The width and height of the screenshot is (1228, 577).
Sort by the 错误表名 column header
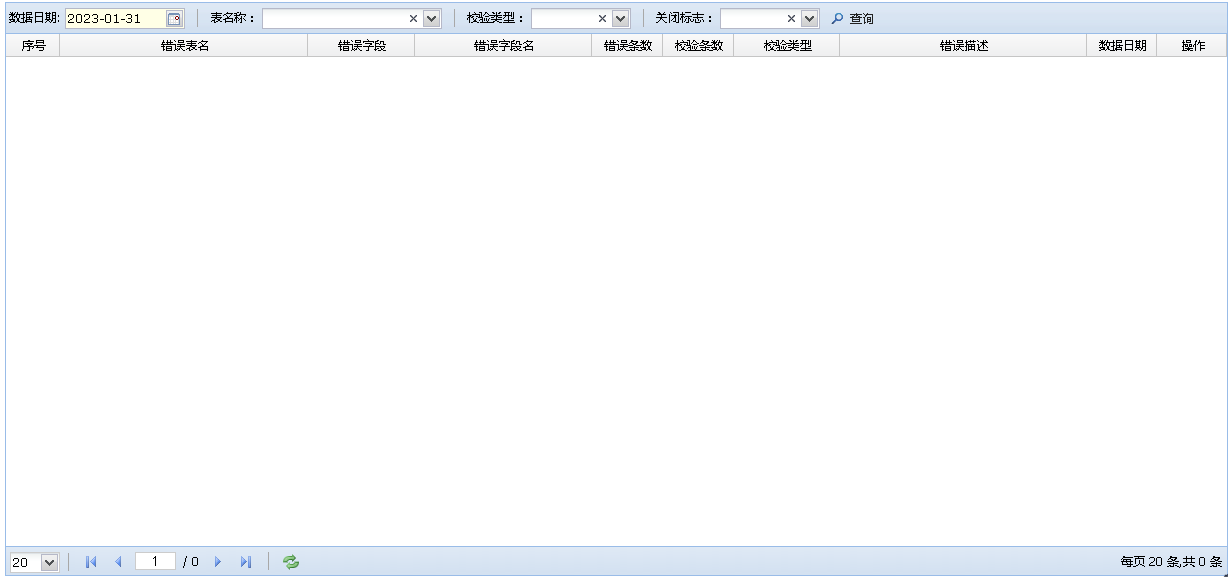[x=184, y=45]
